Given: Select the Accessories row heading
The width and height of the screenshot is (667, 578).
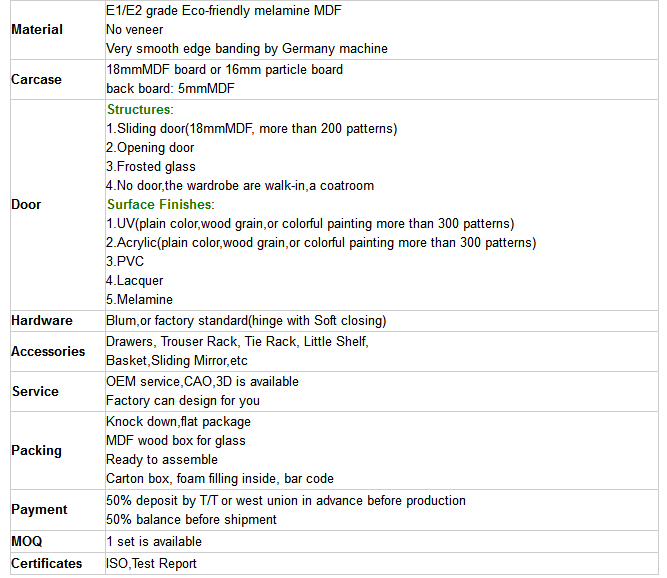Looking at the screenshot, I should (48, 352).
